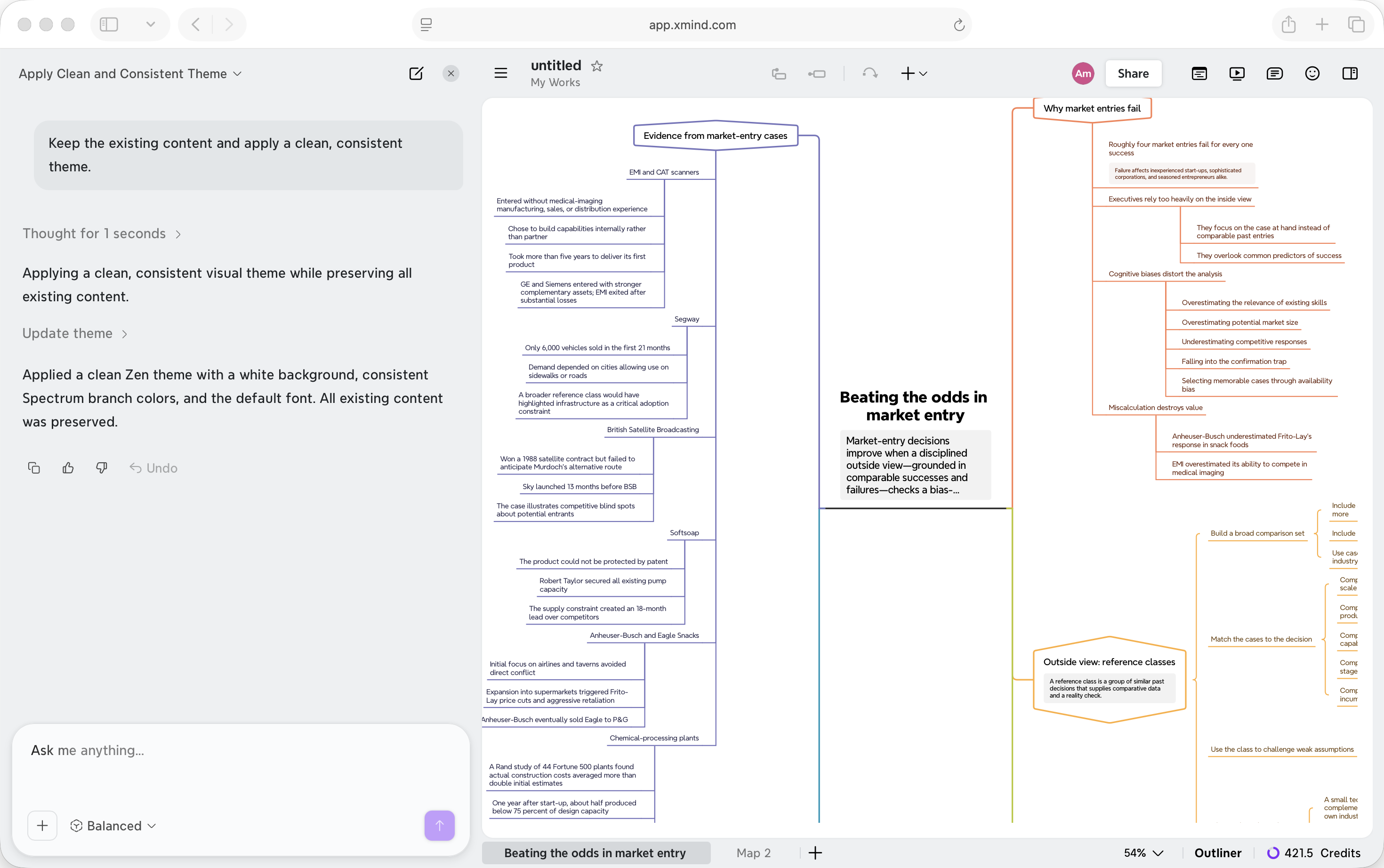Open the comments panel icon
1384x868 pixels.
(1274, 73)
